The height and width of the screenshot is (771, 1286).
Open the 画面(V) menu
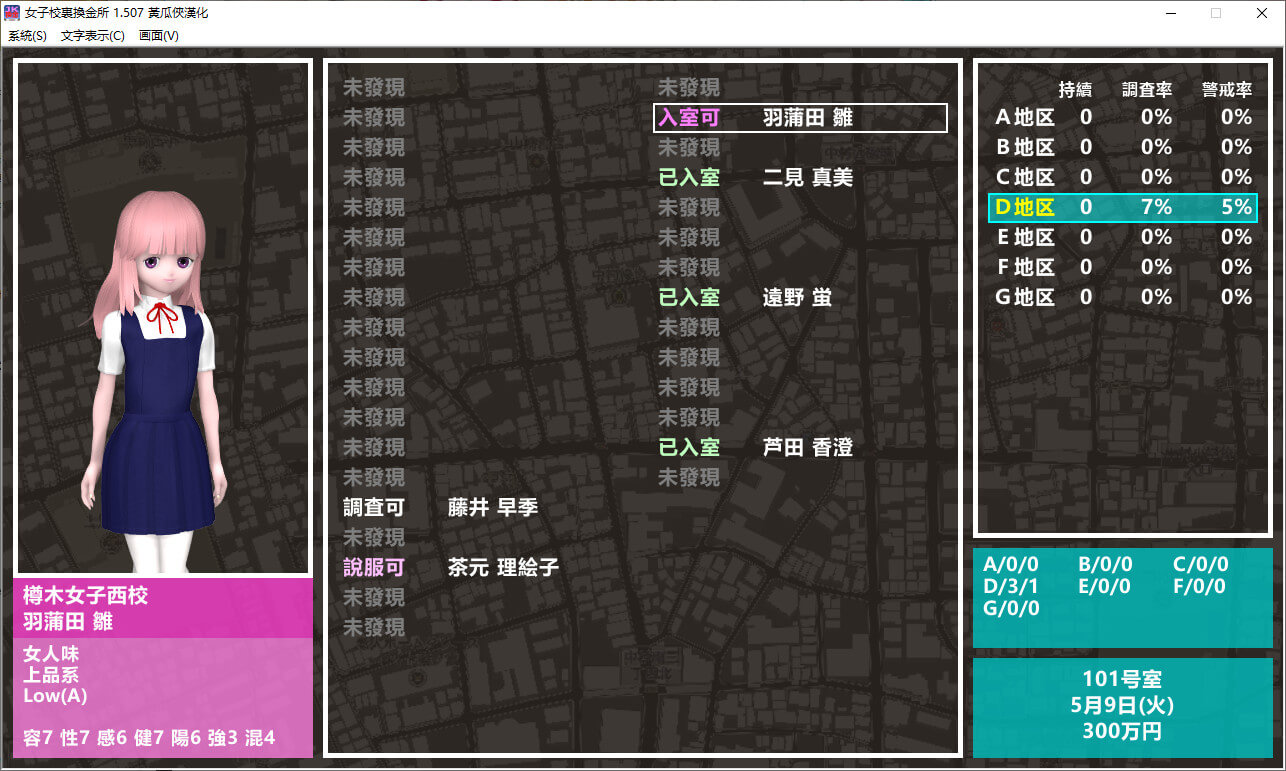[x=158, y=36]
